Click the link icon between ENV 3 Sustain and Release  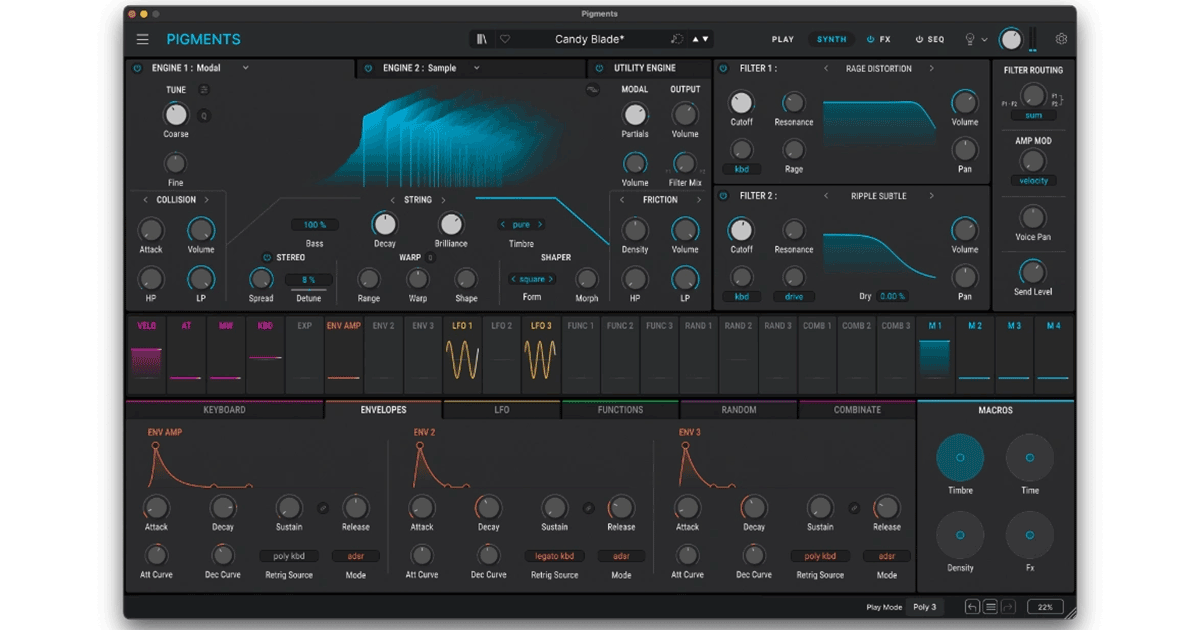click(x=854, y=508)
